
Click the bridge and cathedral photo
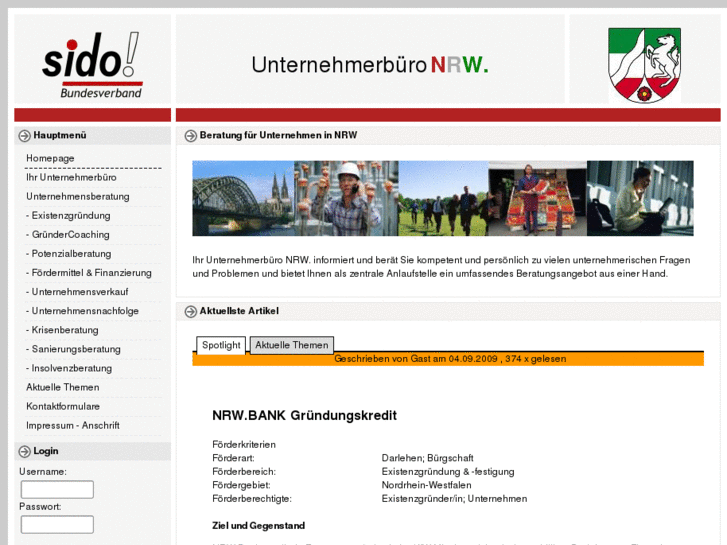coord(243,198)
